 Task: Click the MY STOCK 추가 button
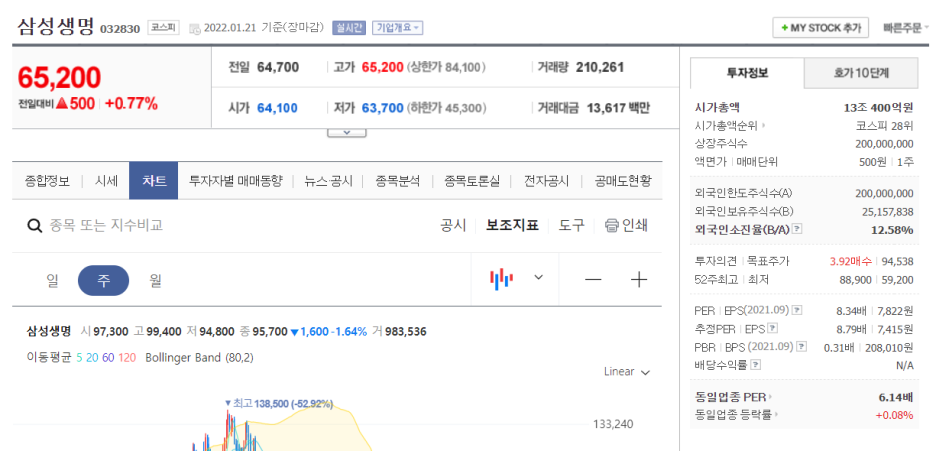click(821, 28)
